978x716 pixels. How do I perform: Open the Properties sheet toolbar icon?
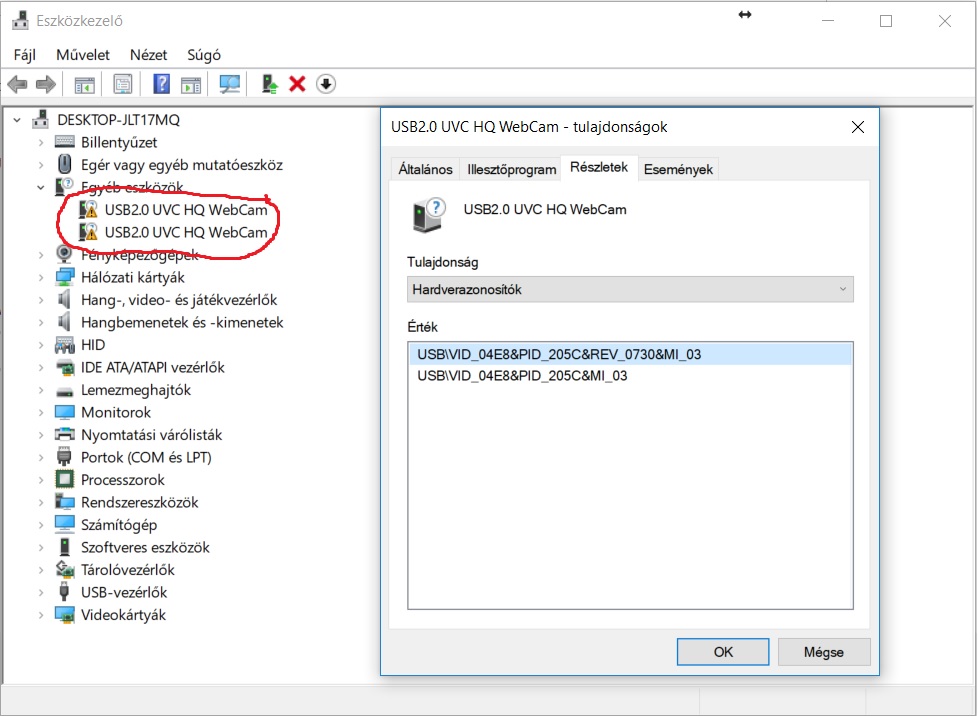tap(123, 84)
